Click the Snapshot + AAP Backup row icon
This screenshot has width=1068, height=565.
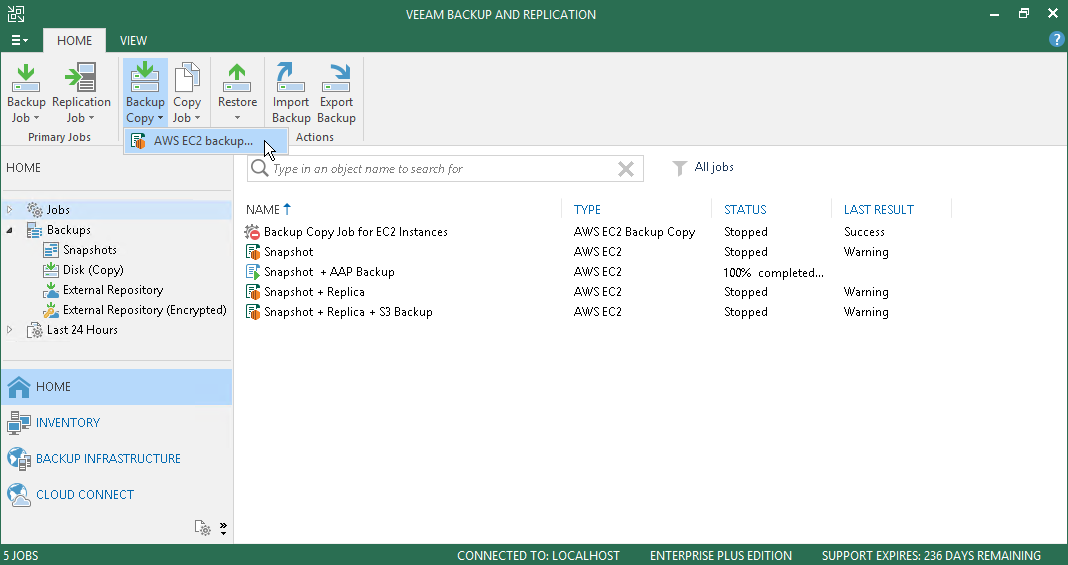253,272
